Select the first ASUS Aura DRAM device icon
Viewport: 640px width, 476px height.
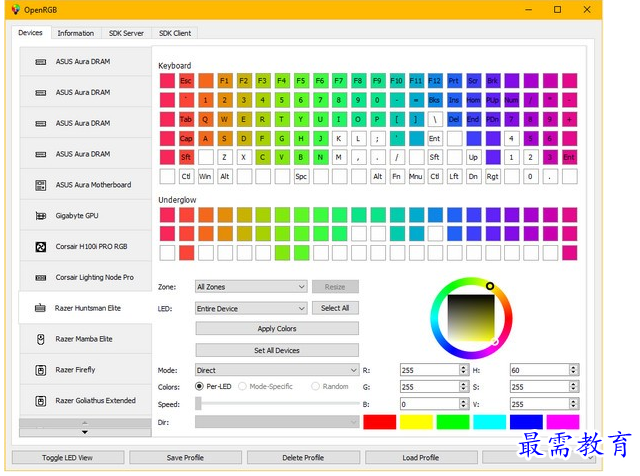pos(40,62)
